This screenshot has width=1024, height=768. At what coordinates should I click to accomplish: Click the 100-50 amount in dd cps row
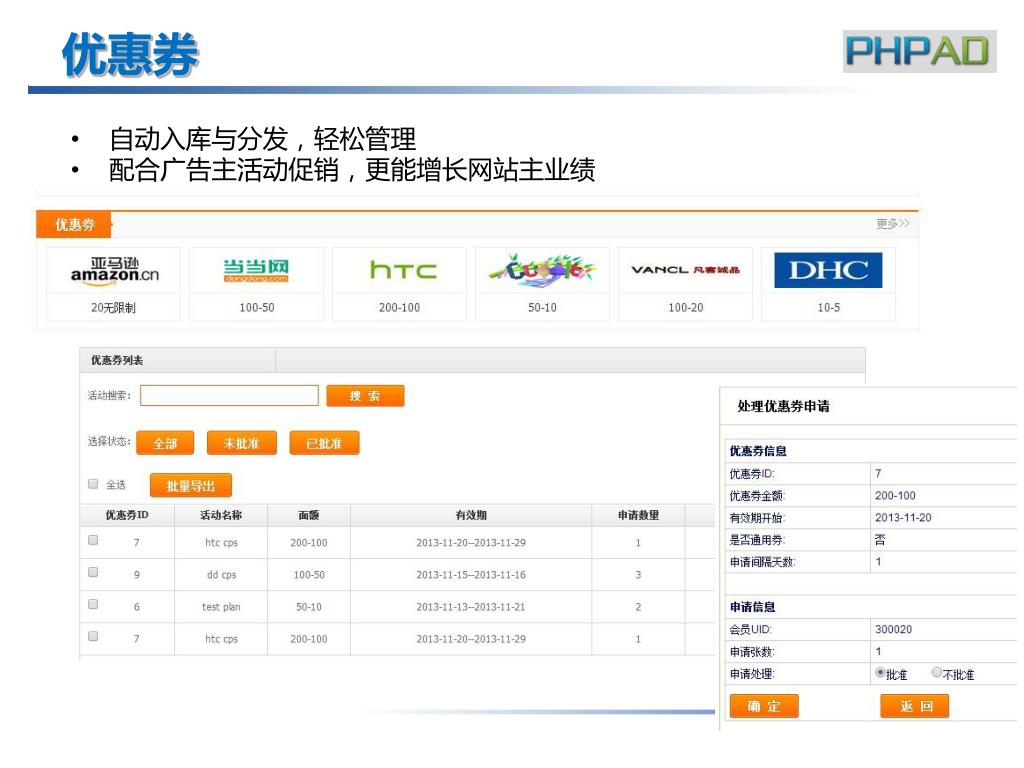point(309,575)
